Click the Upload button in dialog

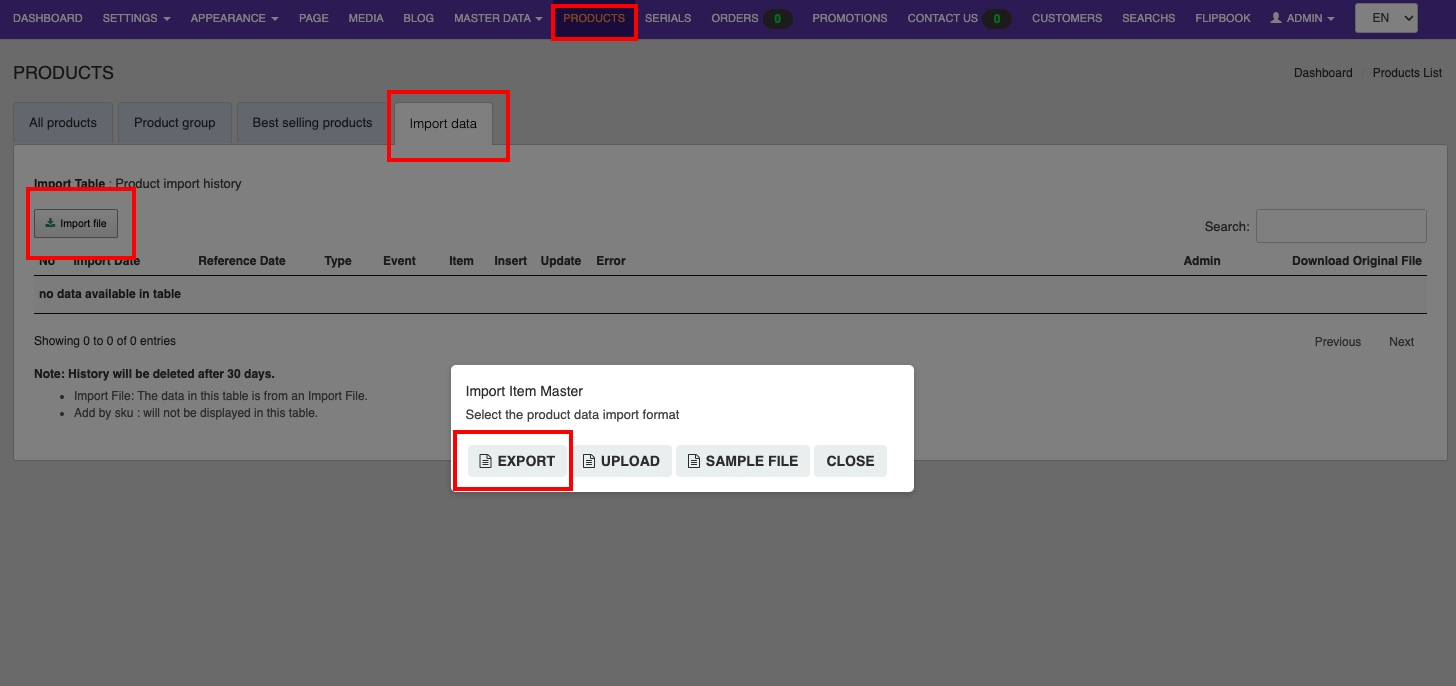coord(621,461)
